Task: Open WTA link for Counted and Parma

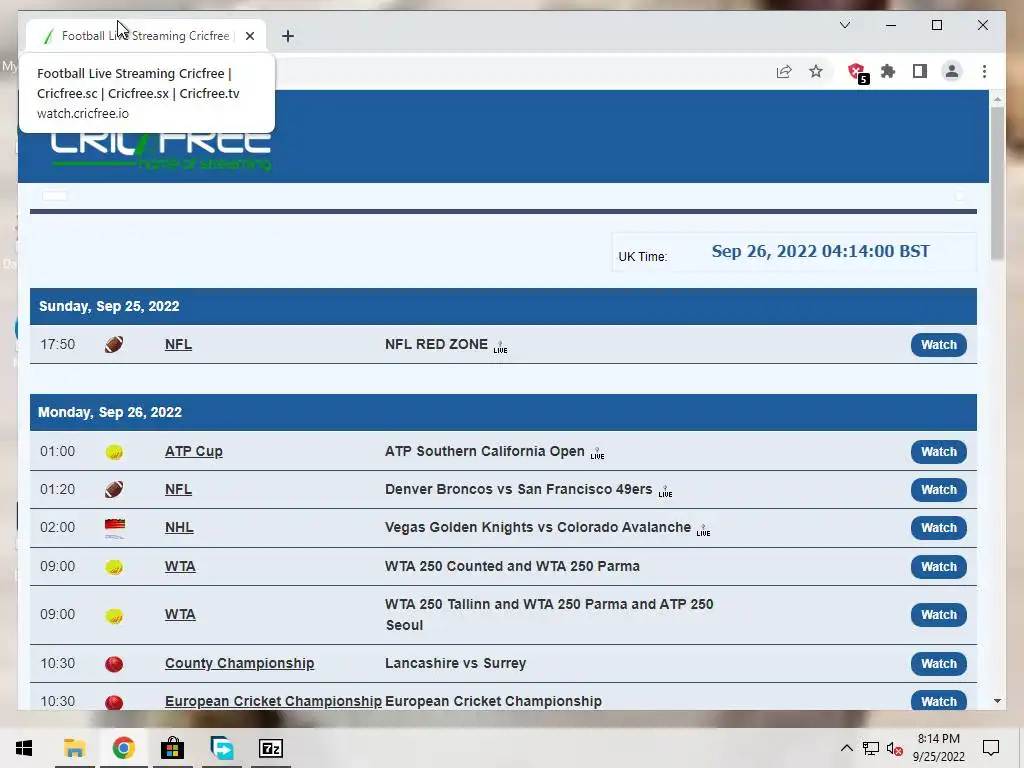Action: (x=180, y=566)
